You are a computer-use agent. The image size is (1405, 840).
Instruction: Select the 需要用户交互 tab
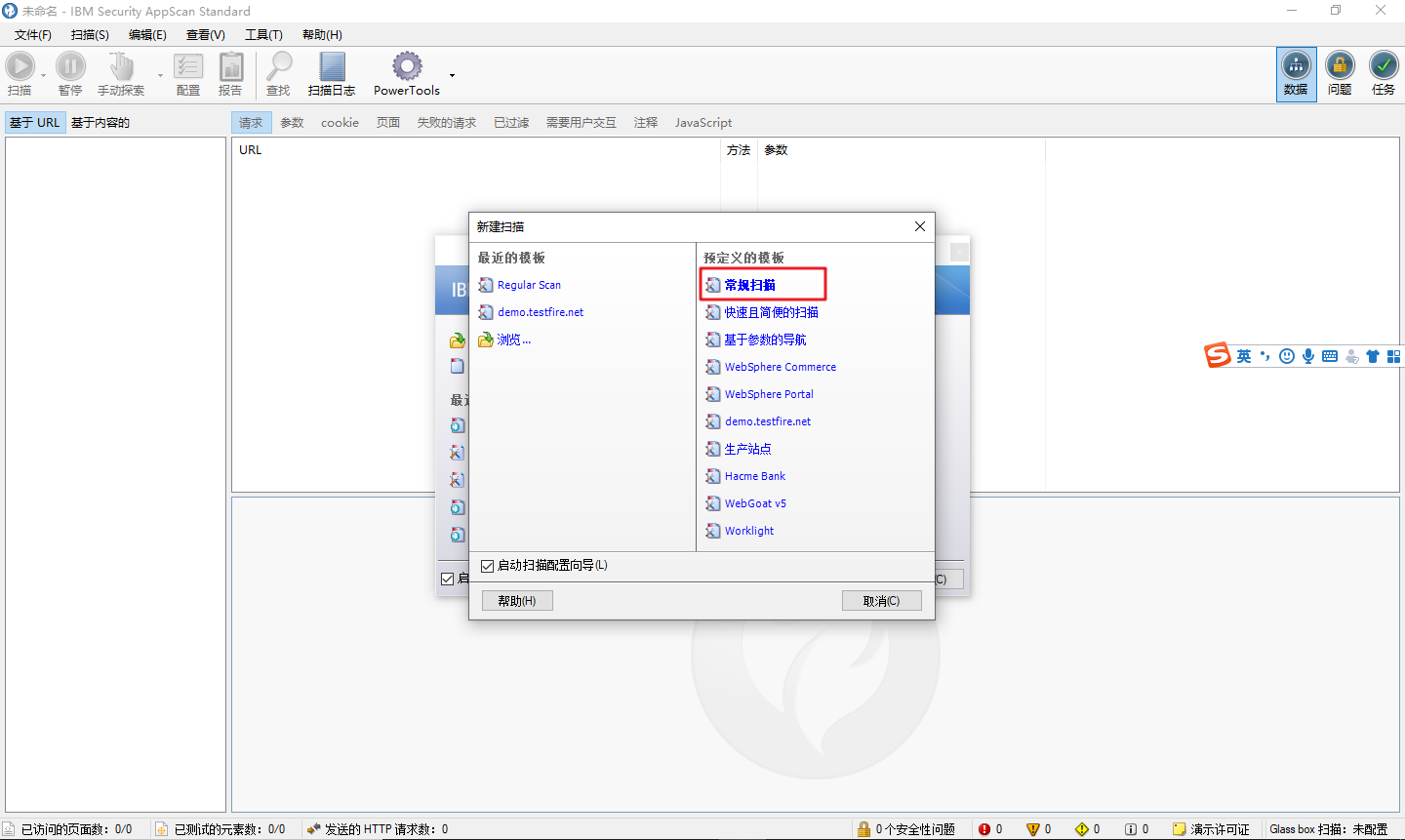(581, 123)
